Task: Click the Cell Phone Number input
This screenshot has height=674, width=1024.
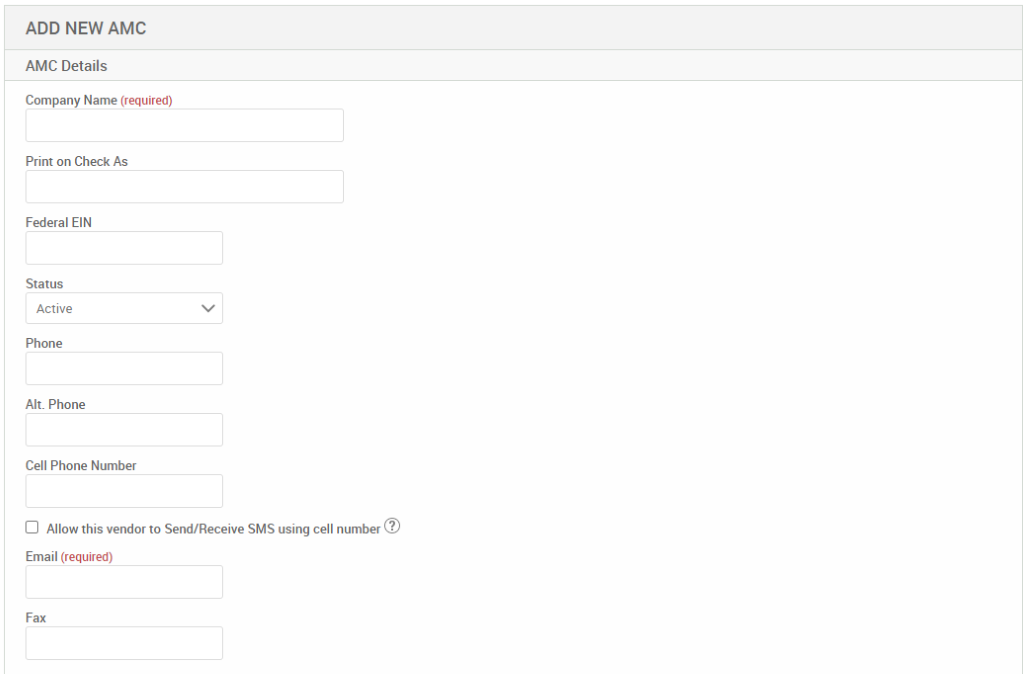Action: 124,491
